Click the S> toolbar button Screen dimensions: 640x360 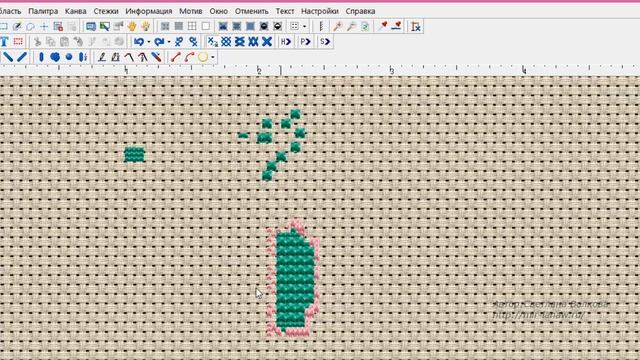tap(325, 42)
